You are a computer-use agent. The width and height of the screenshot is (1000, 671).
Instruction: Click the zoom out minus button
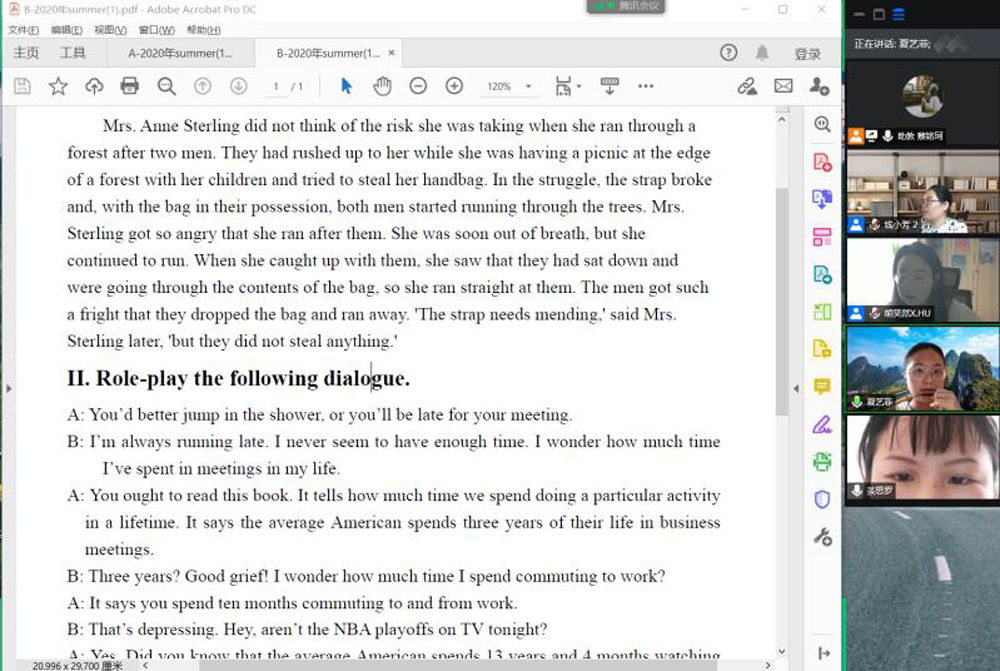pos(418,87)
